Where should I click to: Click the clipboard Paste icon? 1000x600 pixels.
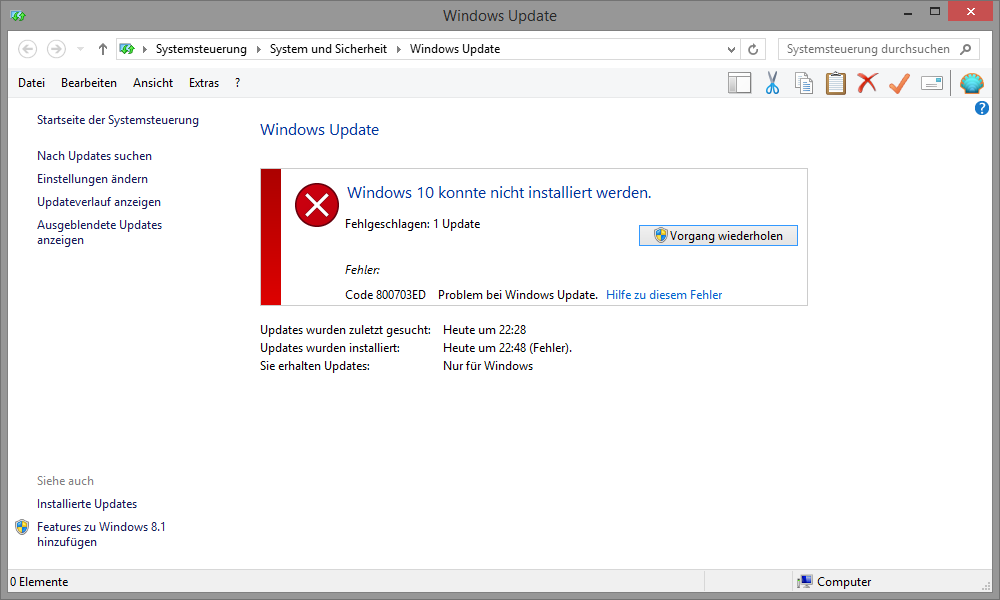click(x=835, y=83)
